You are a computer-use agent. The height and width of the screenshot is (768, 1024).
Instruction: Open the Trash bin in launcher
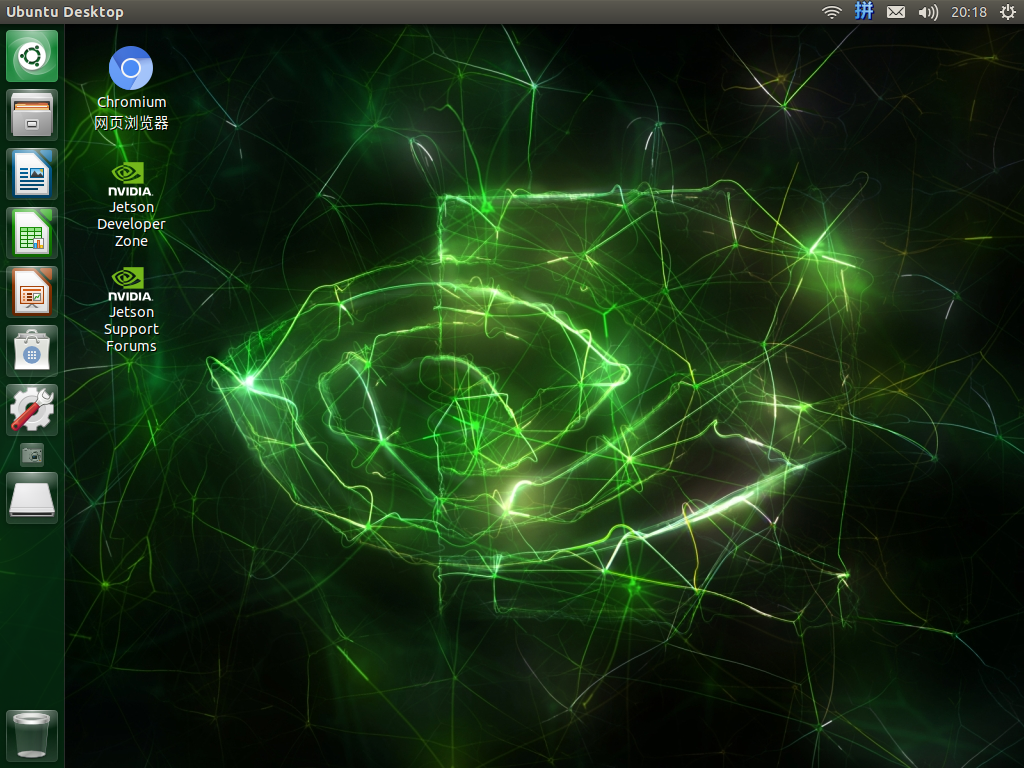32,735
